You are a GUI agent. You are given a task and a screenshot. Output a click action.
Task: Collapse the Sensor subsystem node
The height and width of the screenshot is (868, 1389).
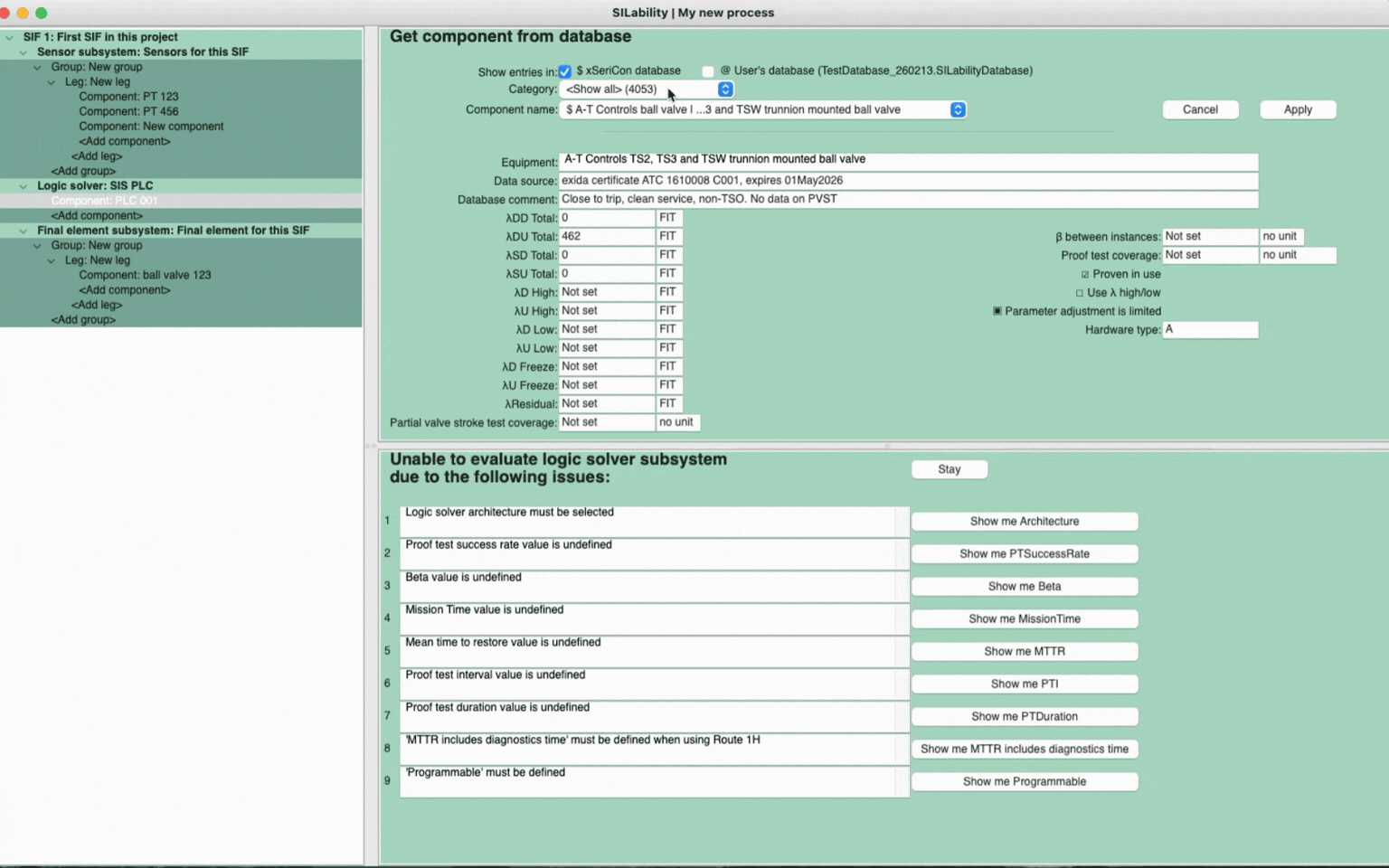24,52
